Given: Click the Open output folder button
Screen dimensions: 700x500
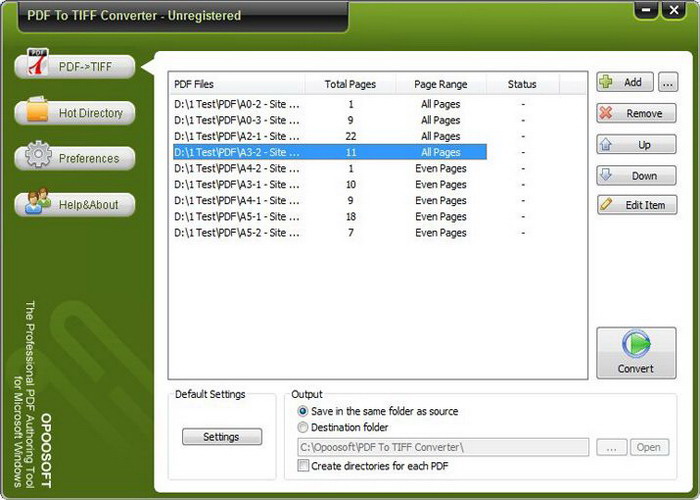Looking at the screenshot, I should 650,448.
